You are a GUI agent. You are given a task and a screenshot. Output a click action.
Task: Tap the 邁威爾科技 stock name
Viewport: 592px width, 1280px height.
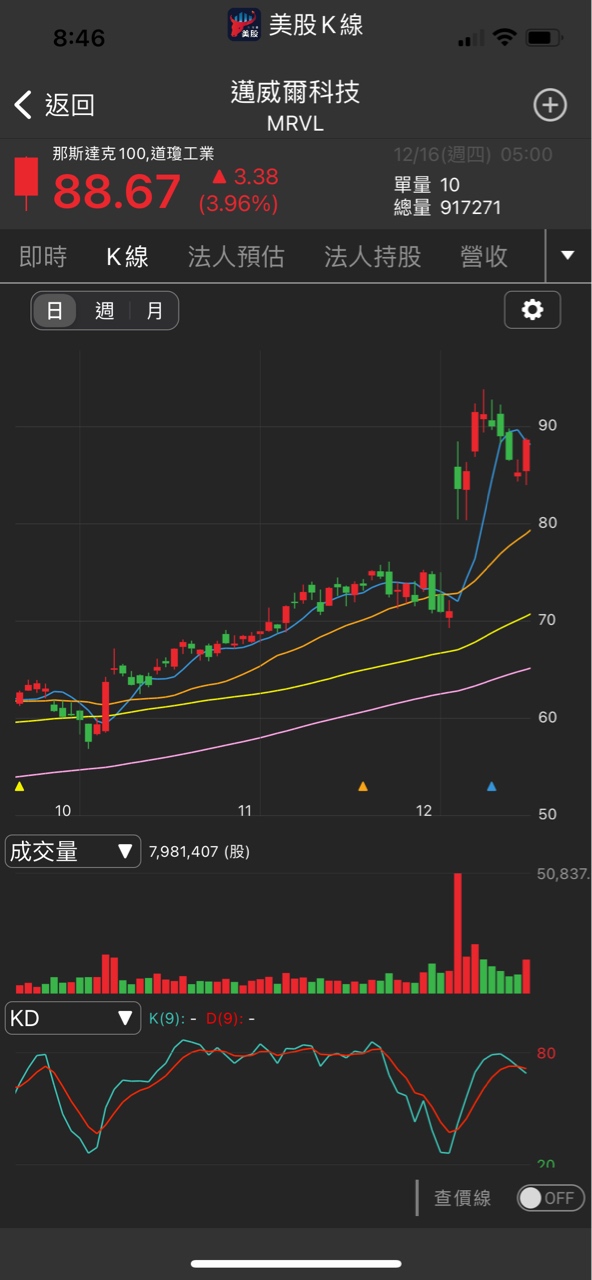click(x=295, y=92)
